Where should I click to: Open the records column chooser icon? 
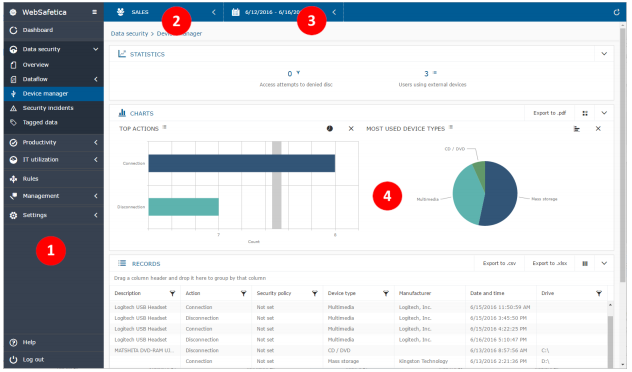[585, 264]
